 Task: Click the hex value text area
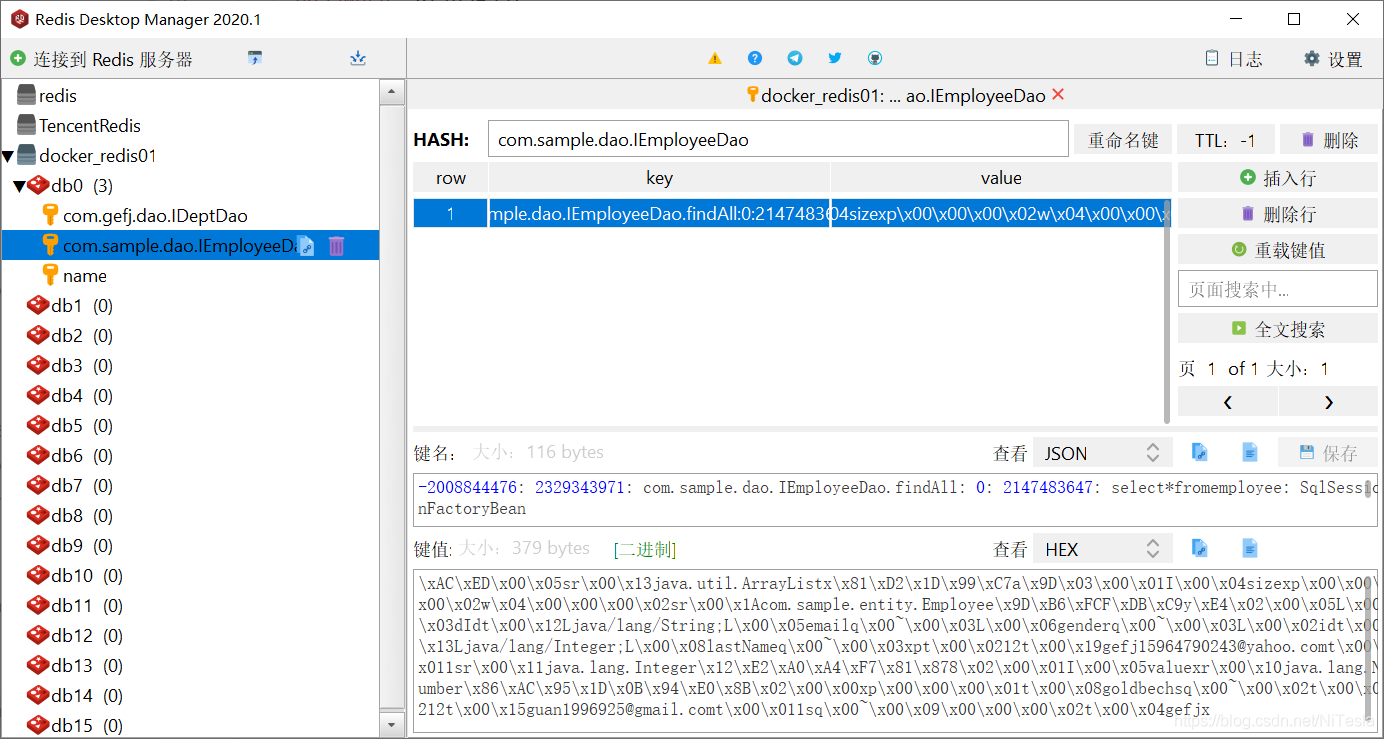pos(896,650)
